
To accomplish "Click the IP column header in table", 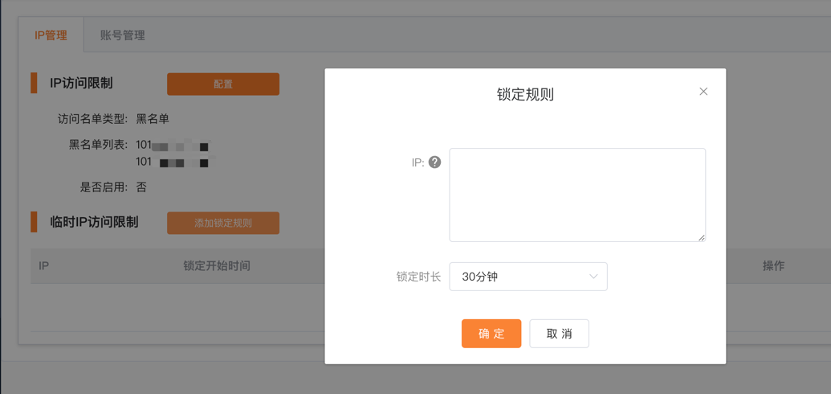I will [44, 266].
